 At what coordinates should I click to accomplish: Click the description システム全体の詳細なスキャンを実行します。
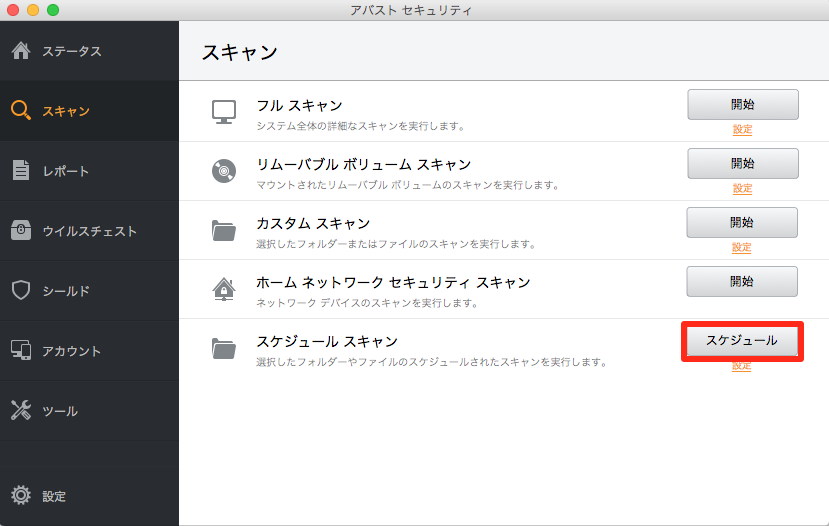coord(361,126)
